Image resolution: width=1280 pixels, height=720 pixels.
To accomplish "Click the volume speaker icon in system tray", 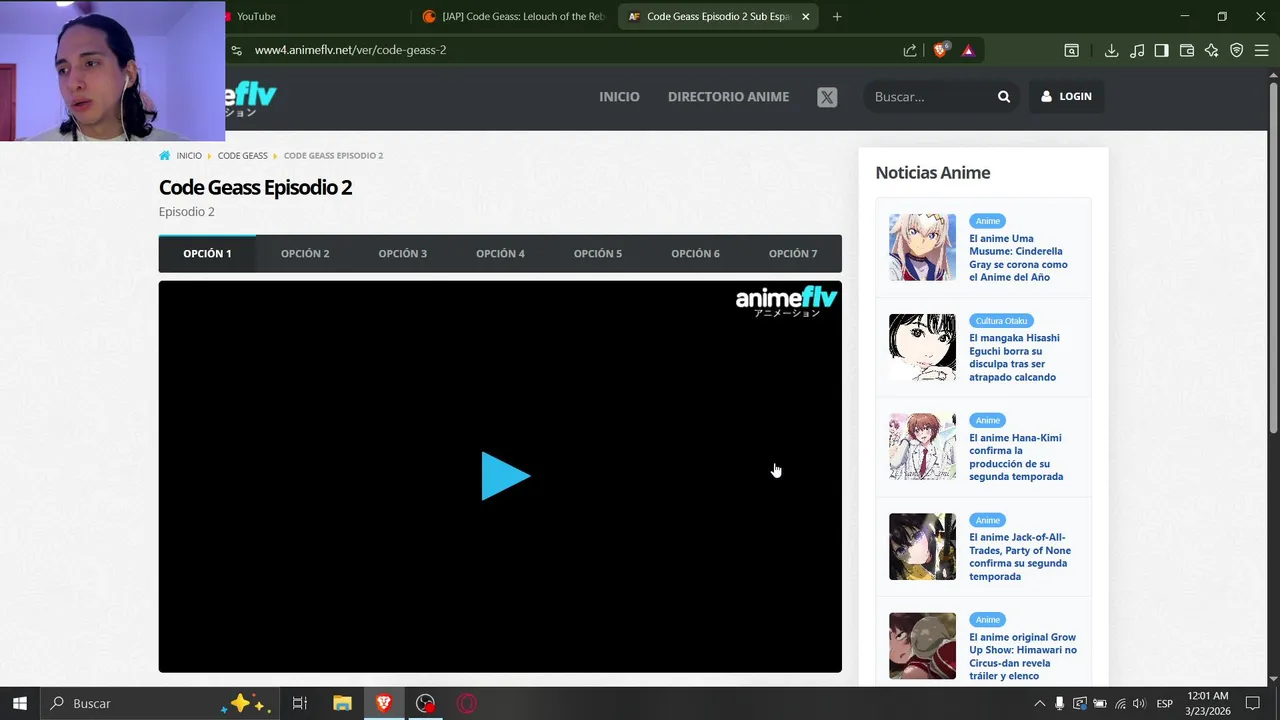I will click(x=1139, y=704).
